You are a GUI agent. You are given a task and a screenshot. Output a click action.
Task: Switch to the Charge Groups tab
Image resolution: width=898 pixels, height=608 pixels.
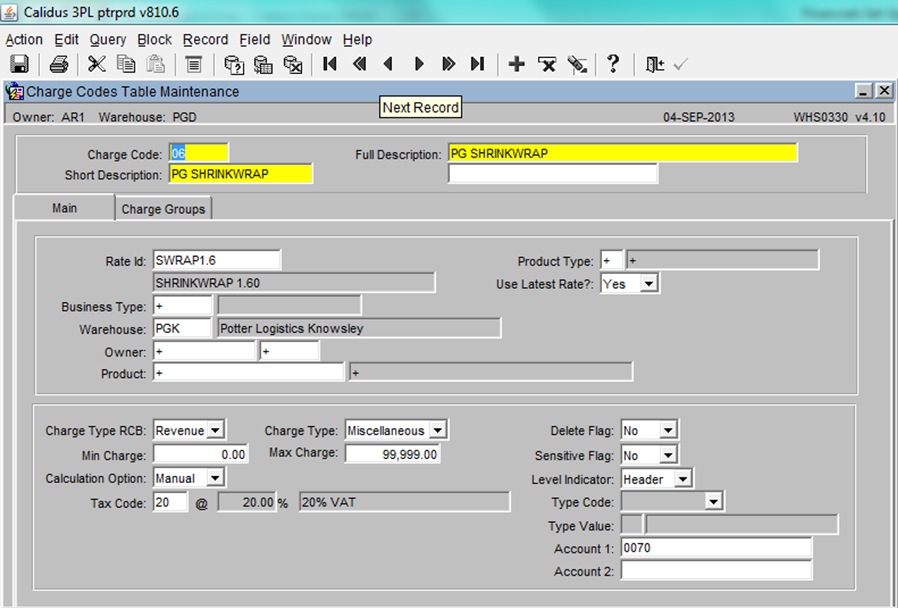point(163,209)
